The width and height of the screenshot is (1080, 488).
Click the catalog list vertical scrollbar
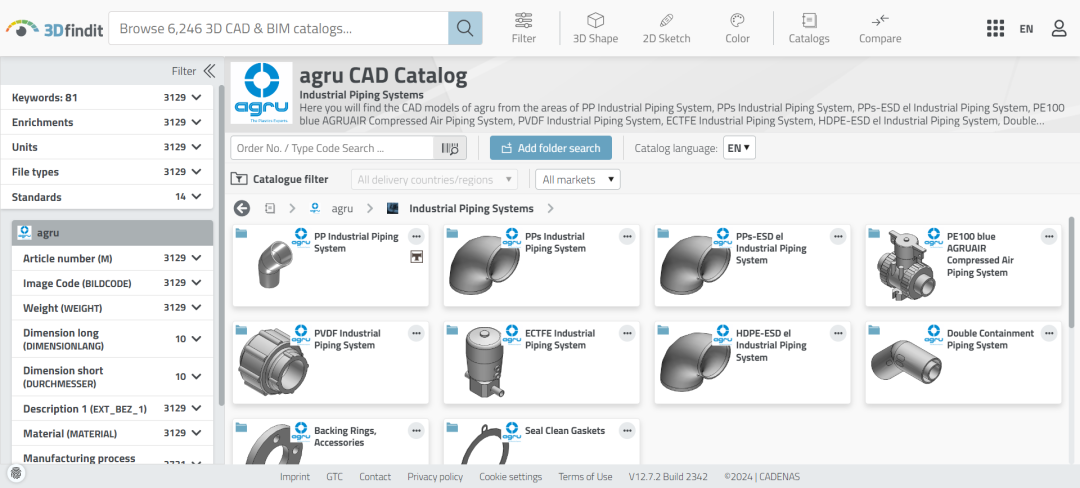[1071, 272]
